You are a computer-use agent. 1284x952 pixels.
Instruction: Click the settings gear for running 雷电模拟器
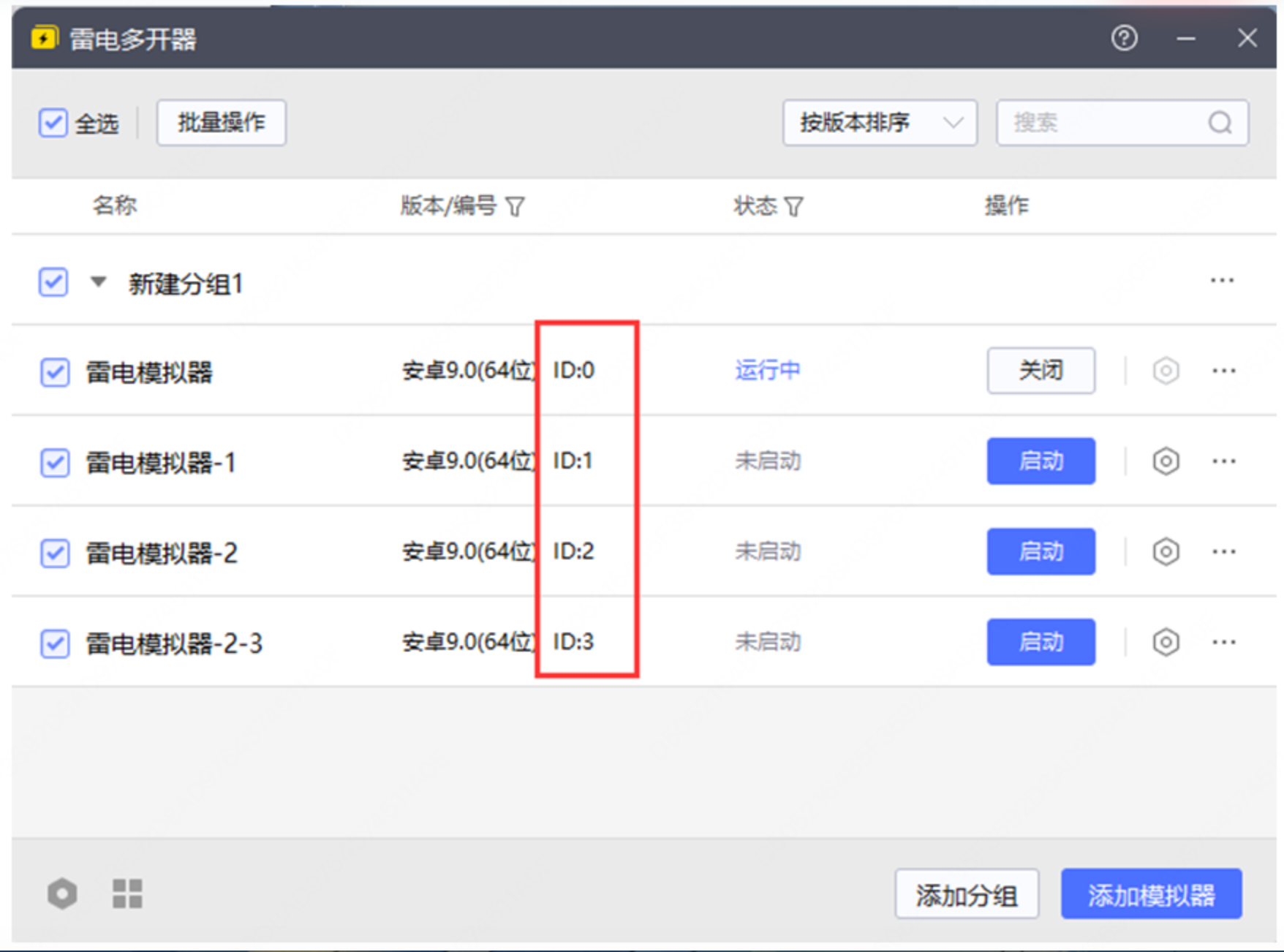point(1166,371)
